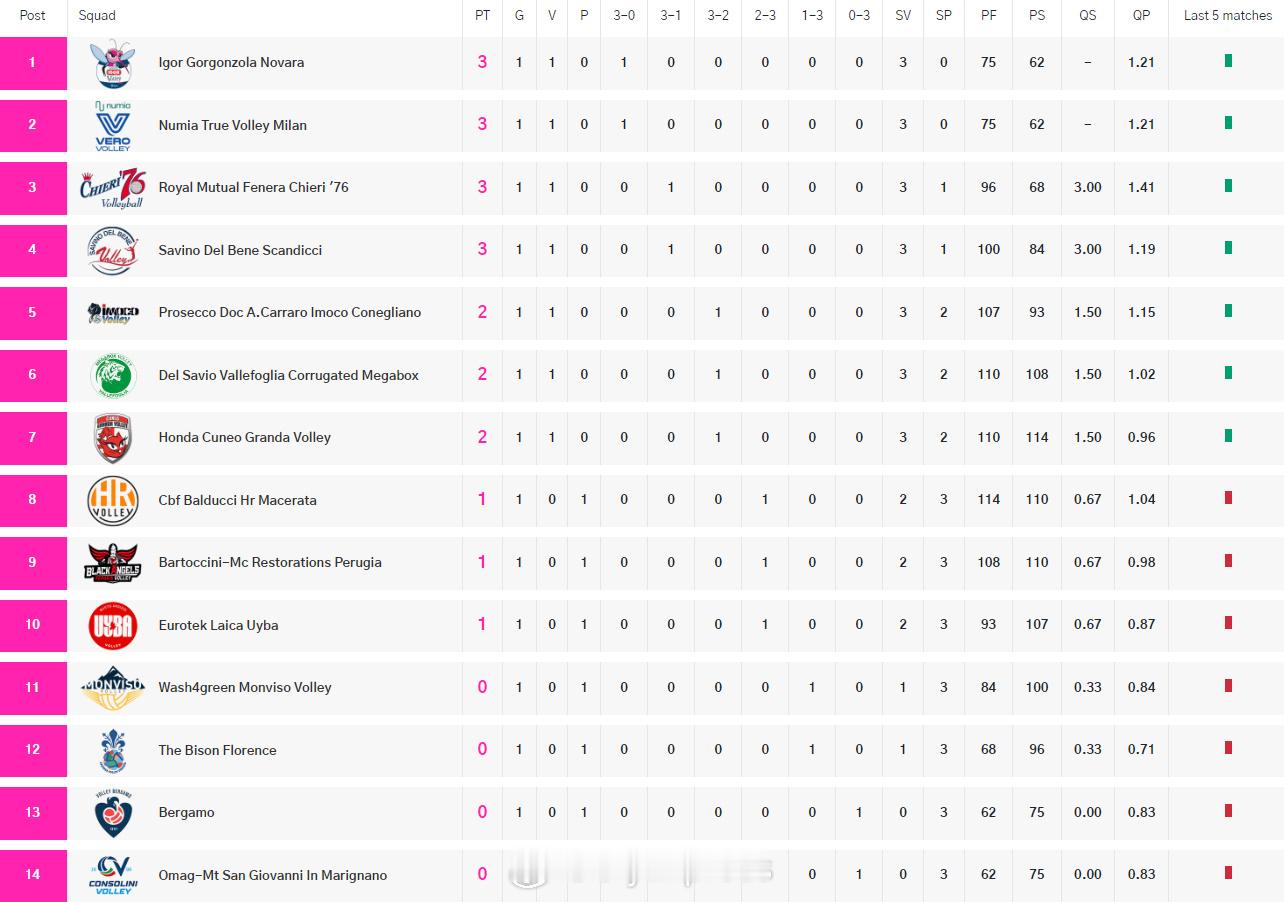
Task: Click QP value 0.71 for Bison Florence
Action: (x=1141, y=749)
